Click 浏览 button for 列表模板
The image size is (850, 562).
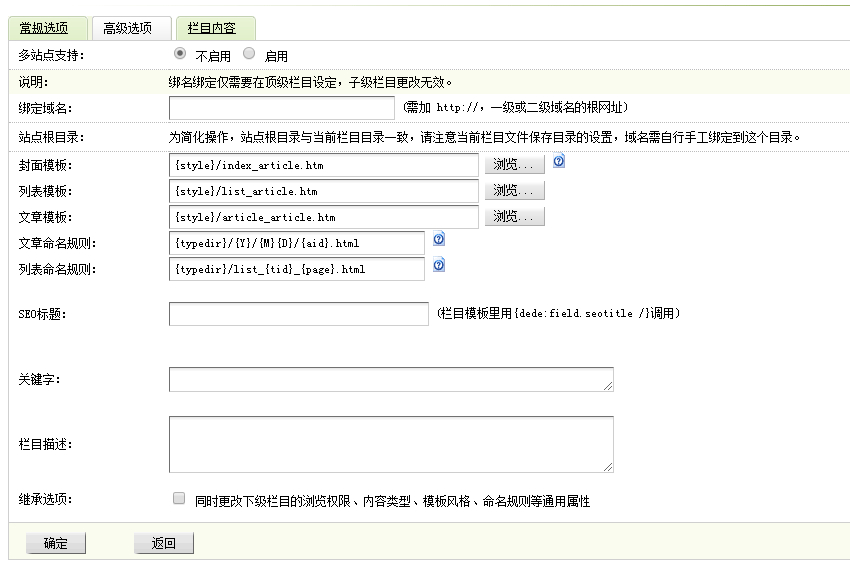tap(515, 191)
